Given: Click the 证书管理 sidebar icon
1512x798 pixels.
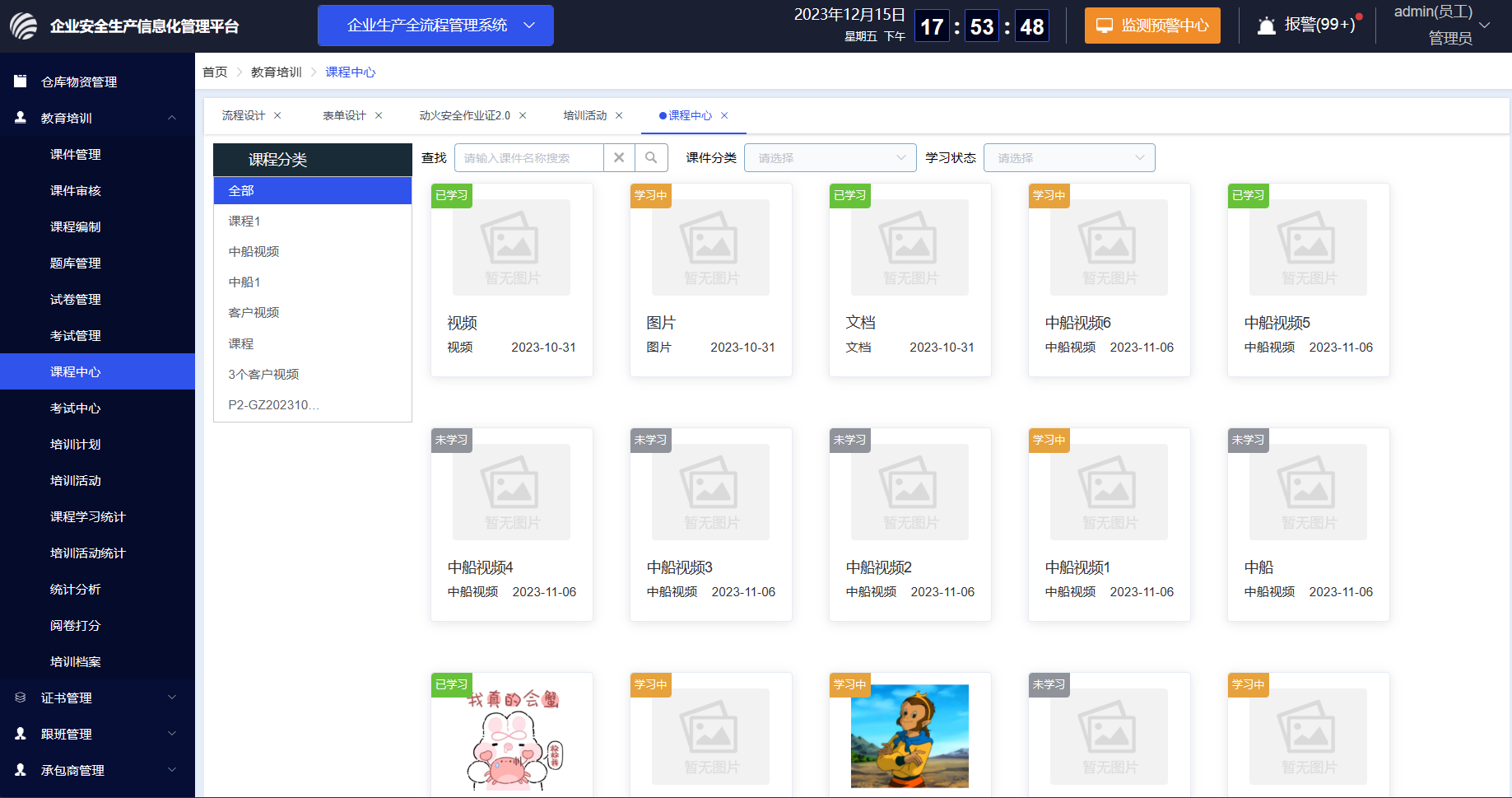Looking at the screenshot, I should pyautogui.click(x=21, y=697).
